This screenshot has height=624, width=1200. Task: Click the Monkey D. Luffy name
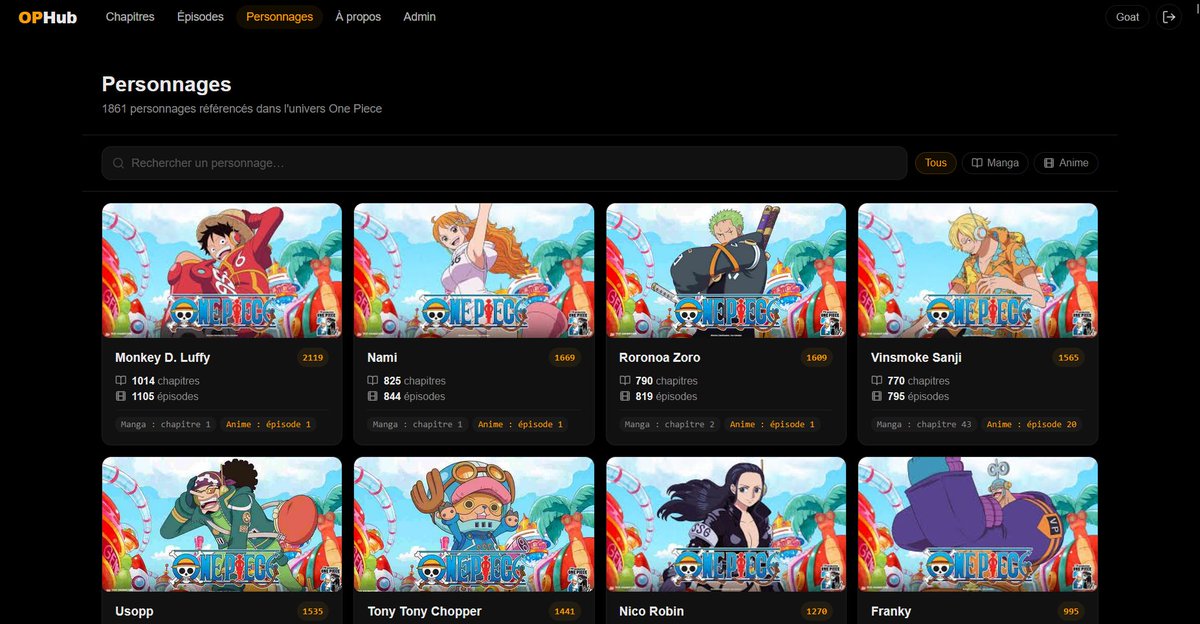pyautogui.click(x=162, y=357)
